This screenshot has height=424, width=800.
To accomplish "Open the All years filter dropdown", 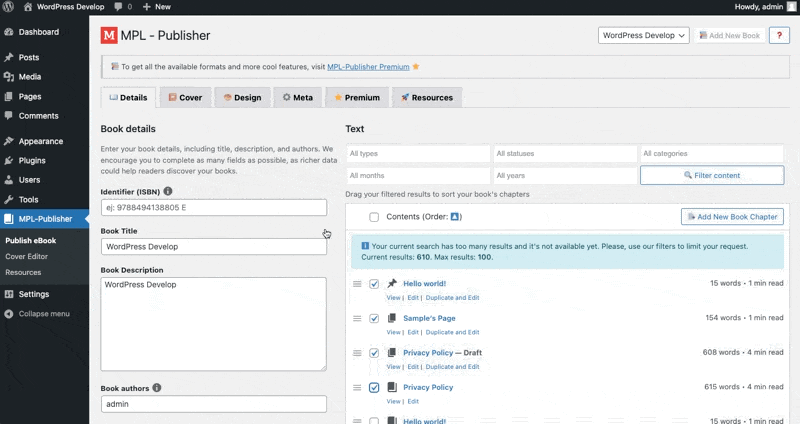I will (x=565, y=176).
